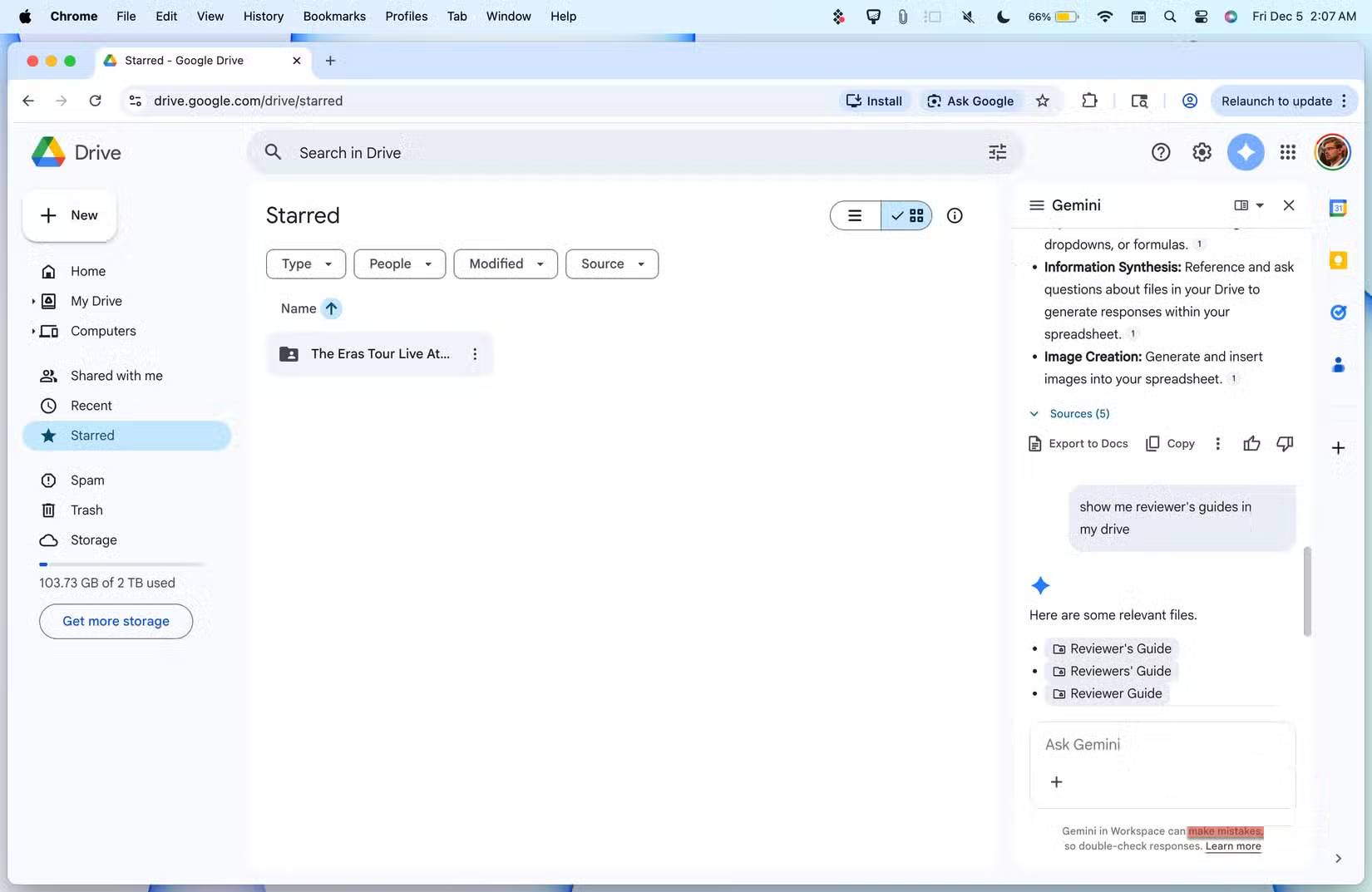Image resolution: width=1372 pixels, height=892 pixels.
Task: Open Chrome menu three dots beside Relaunch
Action: (1344, 101)
